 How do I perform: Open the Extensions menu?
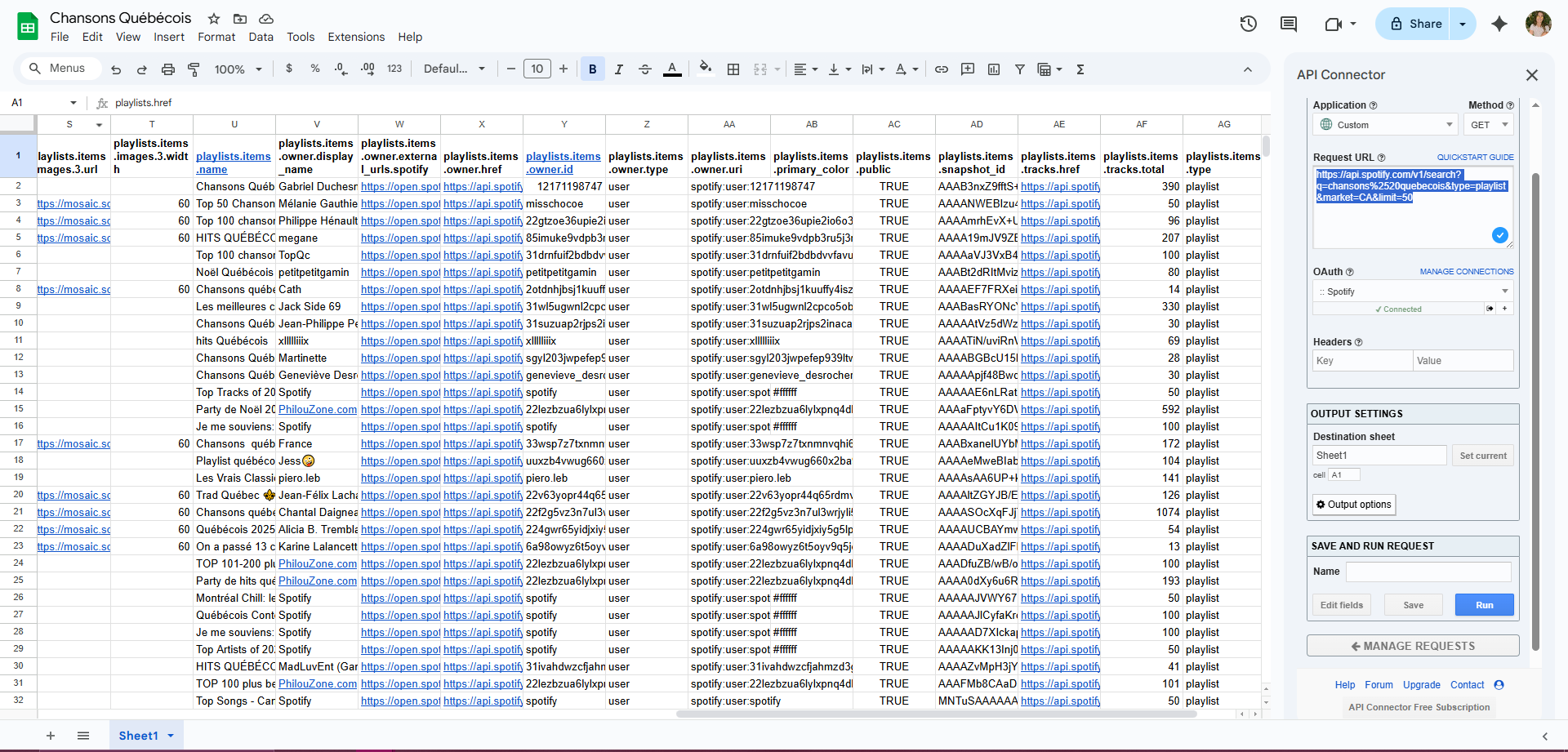(x=356, y=37)
